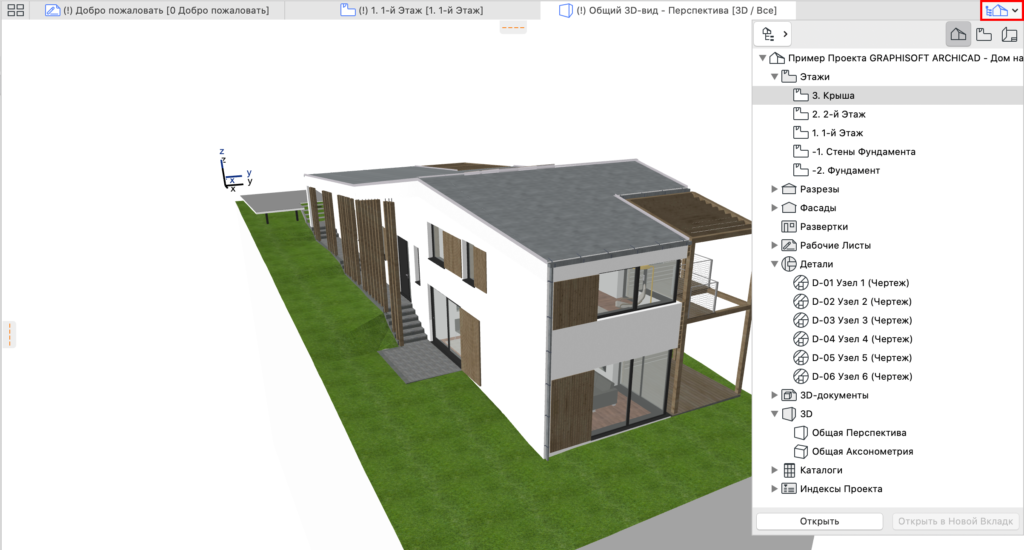This screenshot has height=550, width=1024.
Task: Click the Navigator popup icon in tab bar
Action: tap(1000, 10)
